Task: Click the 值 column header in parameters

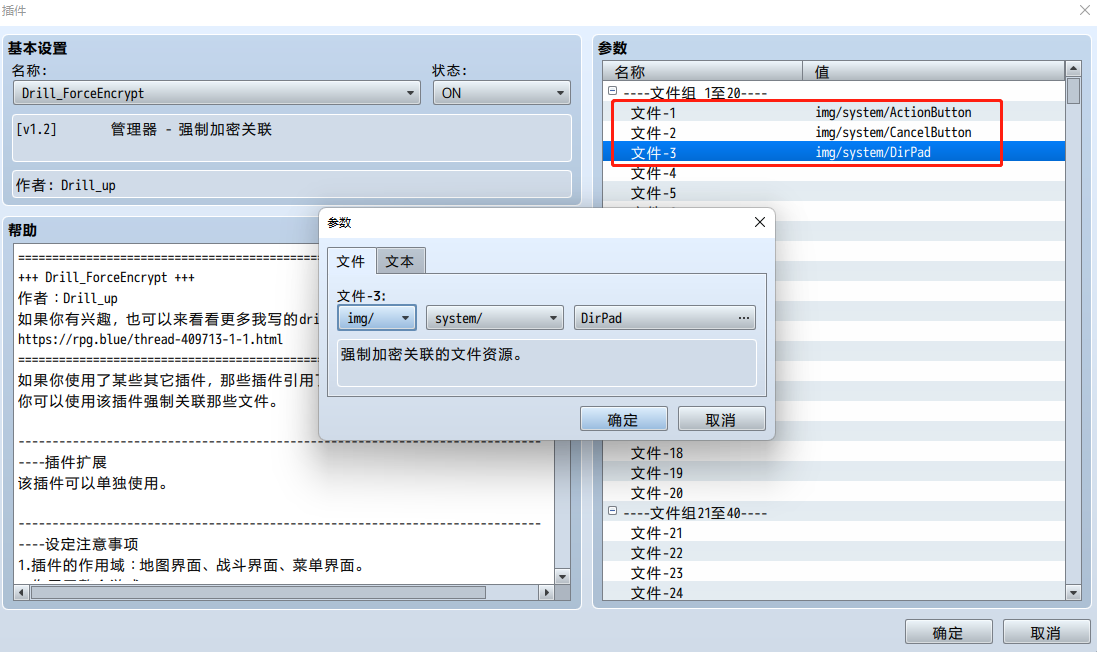Action: 933,71
